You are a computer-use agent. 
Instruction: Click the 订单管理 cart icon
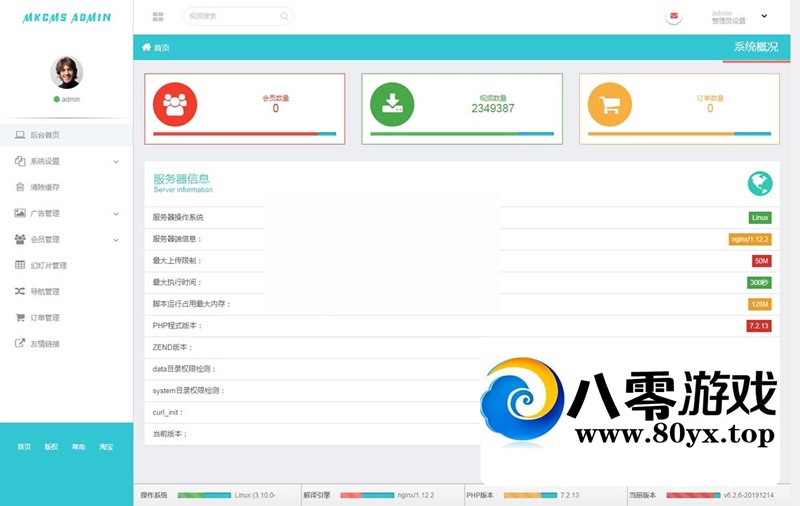pyautogui.click(x=20, y=317)
